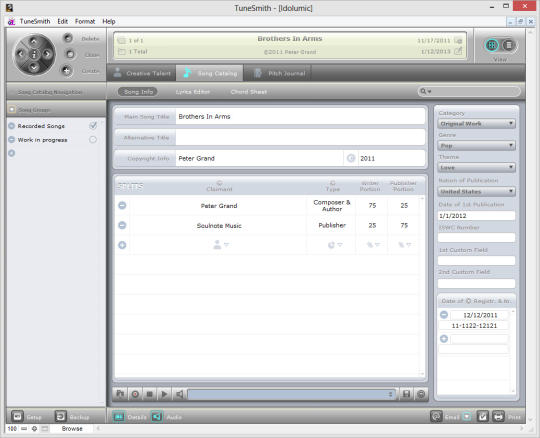Stop audio playback

coord(150,394)
